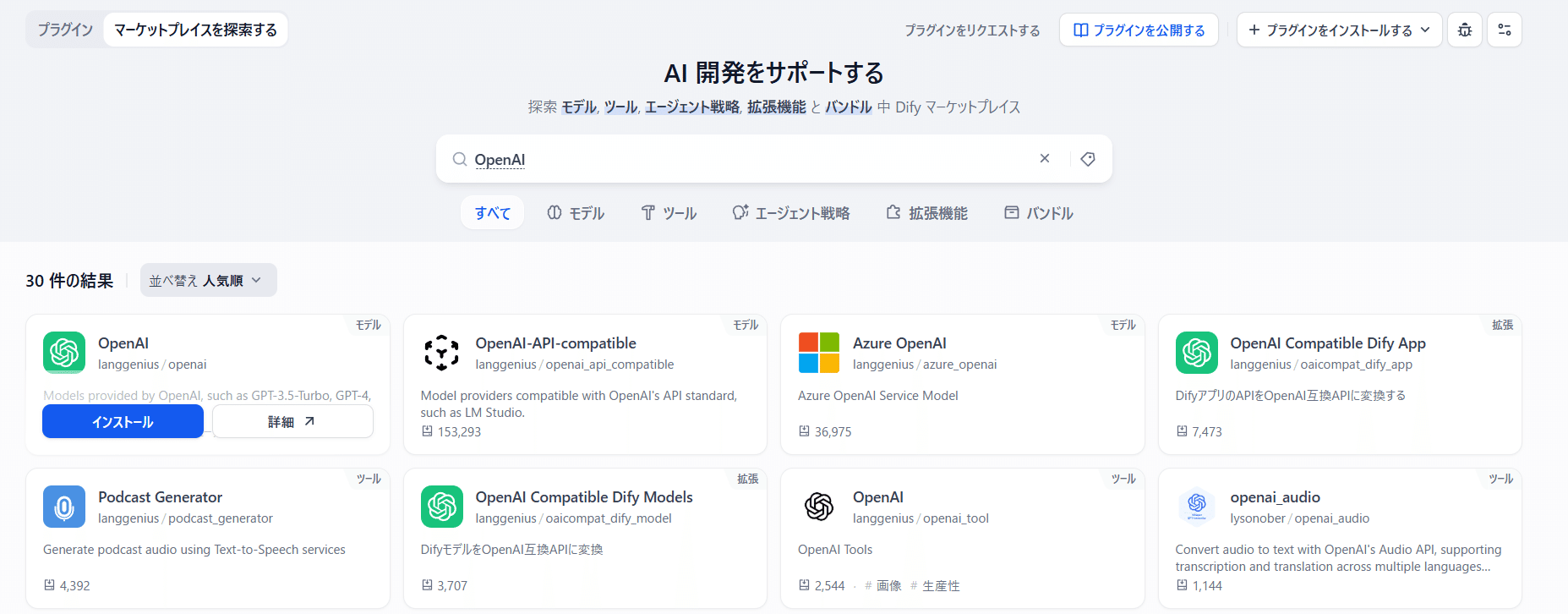This screenshot has height=614, width=1568.
Task: Click the OpenAI green logo icon
Action: pyautogui.click(x=64, y=353)
